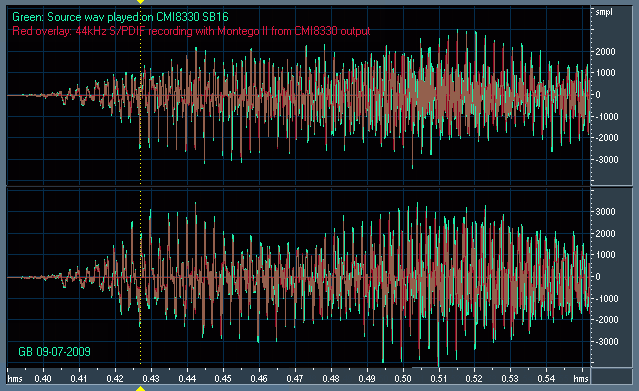Click 1000 on the lower channel amplitude ruler
The height and width of the screenshot is (391, 639).
[606, 255]
